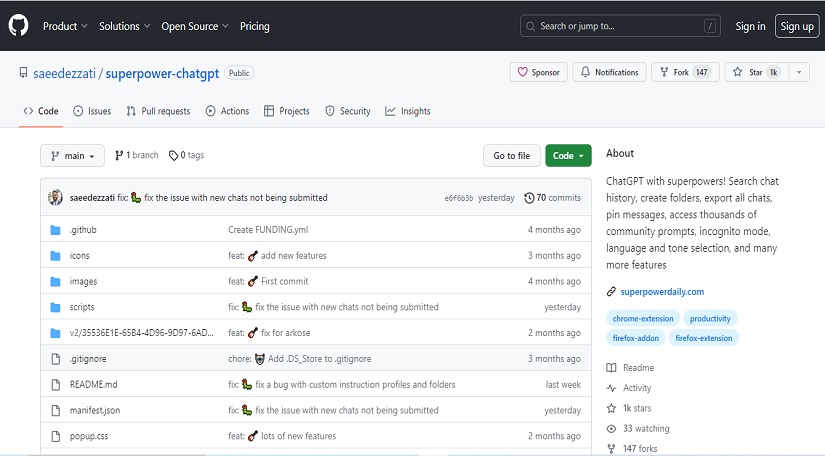Screen dimensions: 825x456
Task: Select the Code tab
Action: (x=41, y=111)
